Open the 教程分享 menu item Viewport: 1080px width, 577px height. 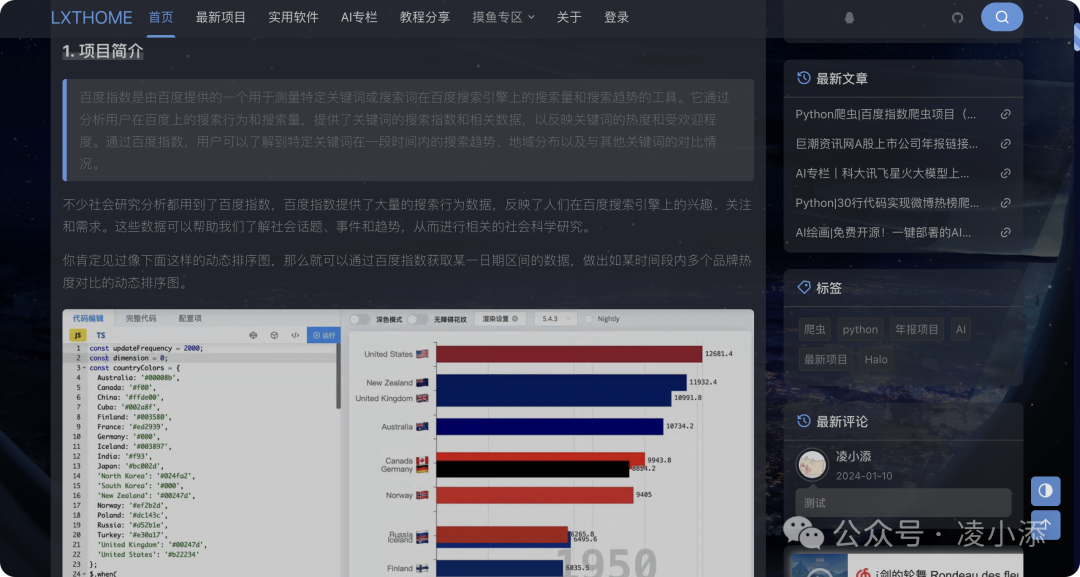[425, 17]
